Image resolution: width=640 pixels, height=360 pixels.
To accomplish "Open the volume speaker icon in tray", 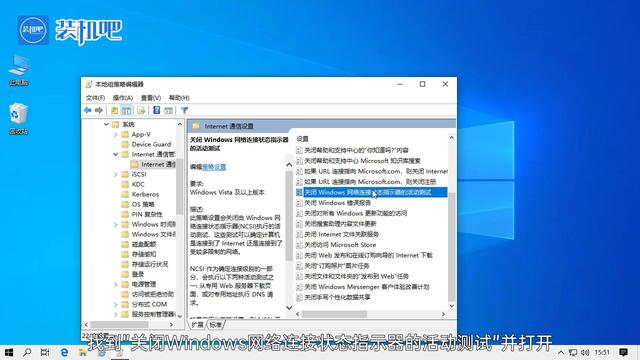I will point(585,352).
